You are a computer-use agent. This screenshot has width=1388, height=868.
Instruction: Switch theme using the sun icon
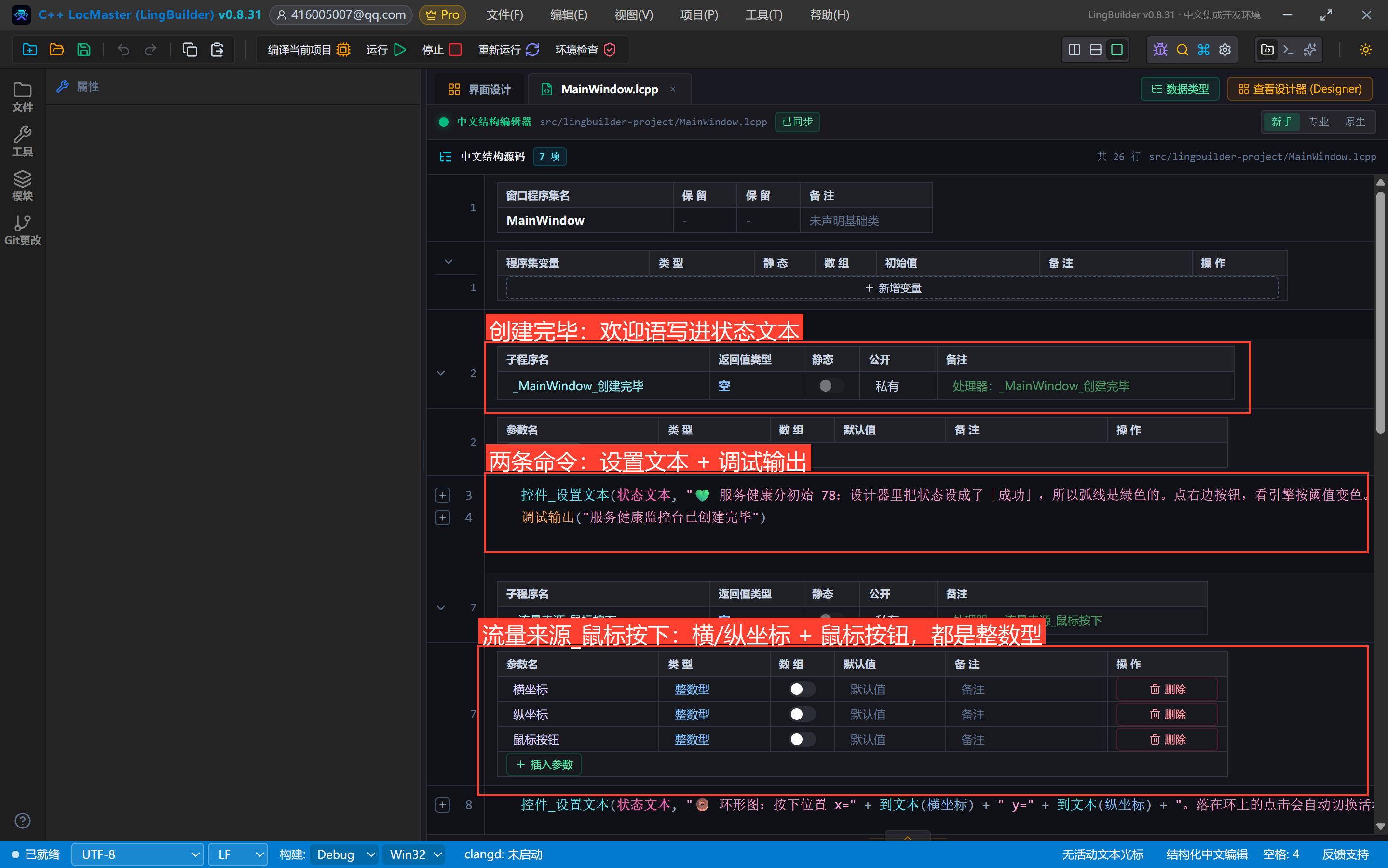click(1366, 50)
